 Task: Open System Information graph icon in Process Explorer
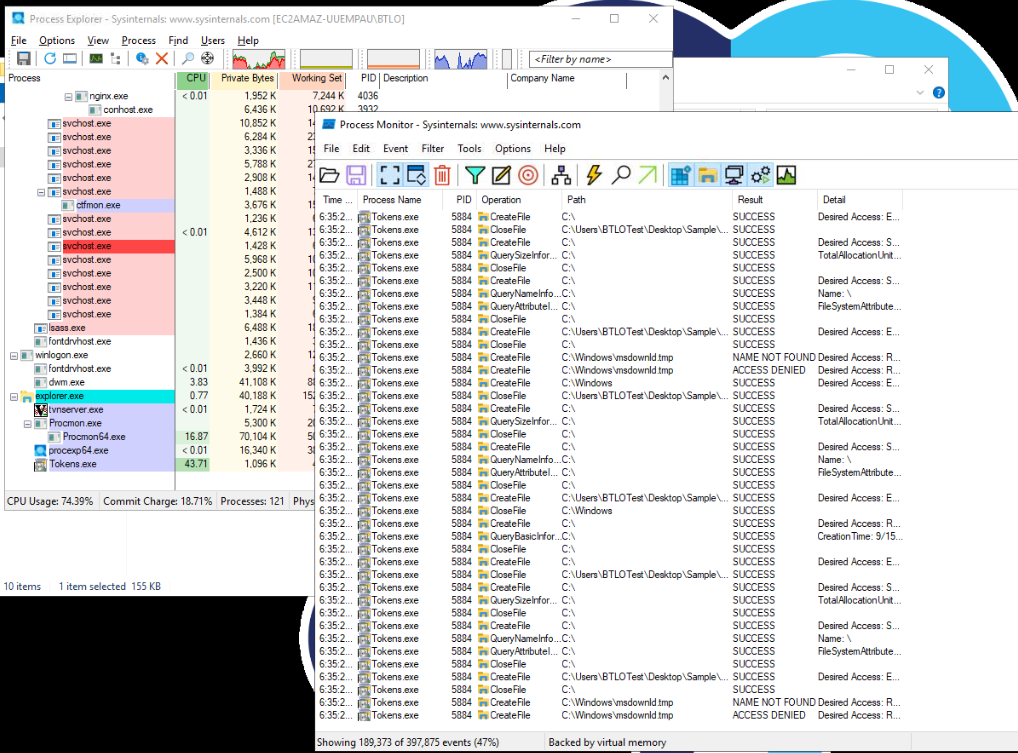[x=96, y=58]
